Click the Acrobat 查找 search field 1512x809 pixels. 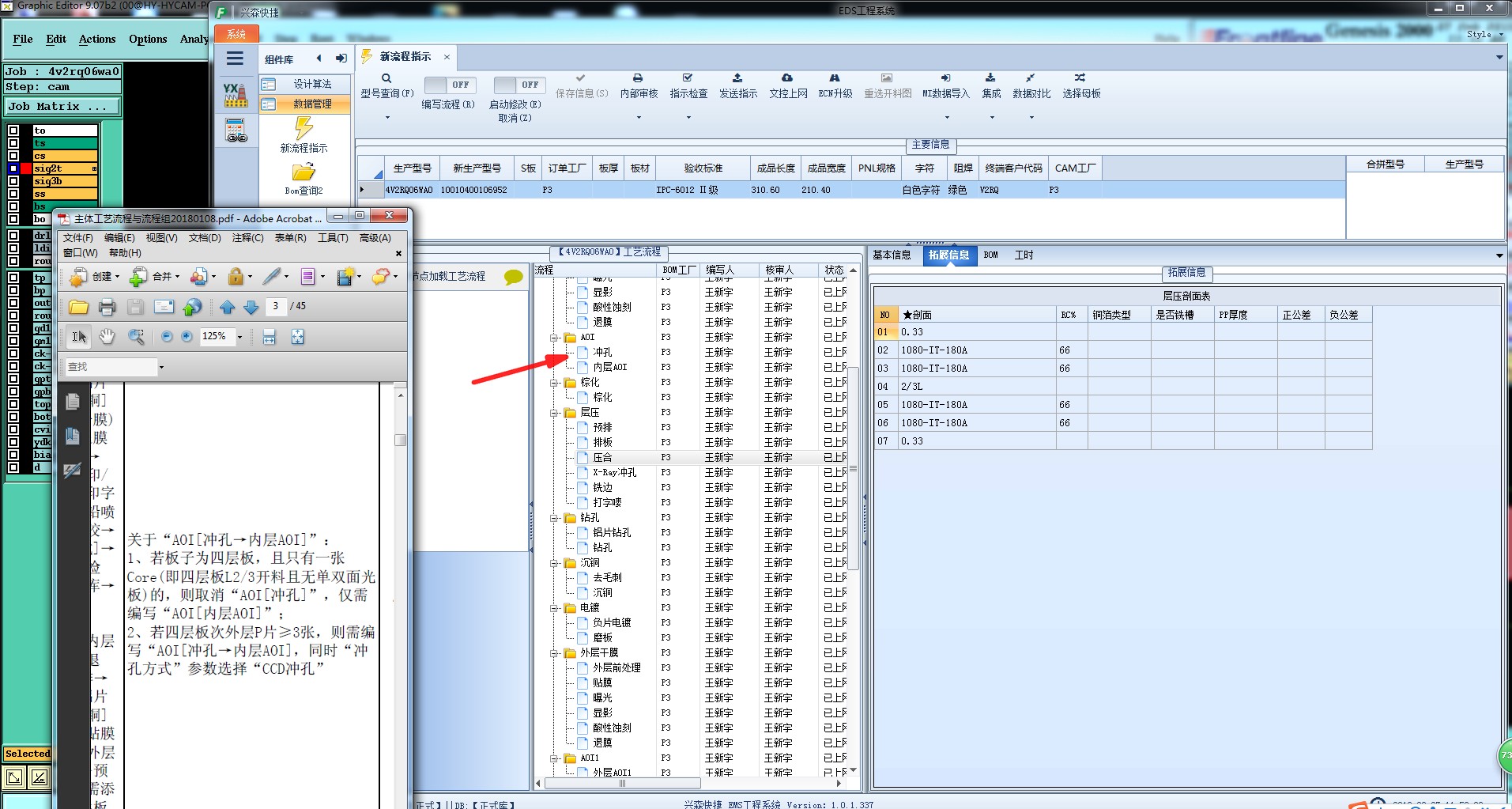pyautogui.click(x=112, y=367)
